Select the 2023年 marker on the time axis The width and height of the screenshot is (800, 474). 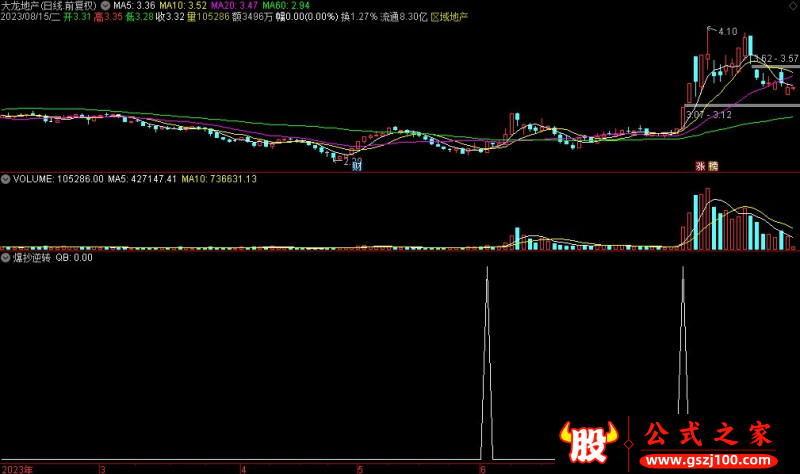coord(18,467)
